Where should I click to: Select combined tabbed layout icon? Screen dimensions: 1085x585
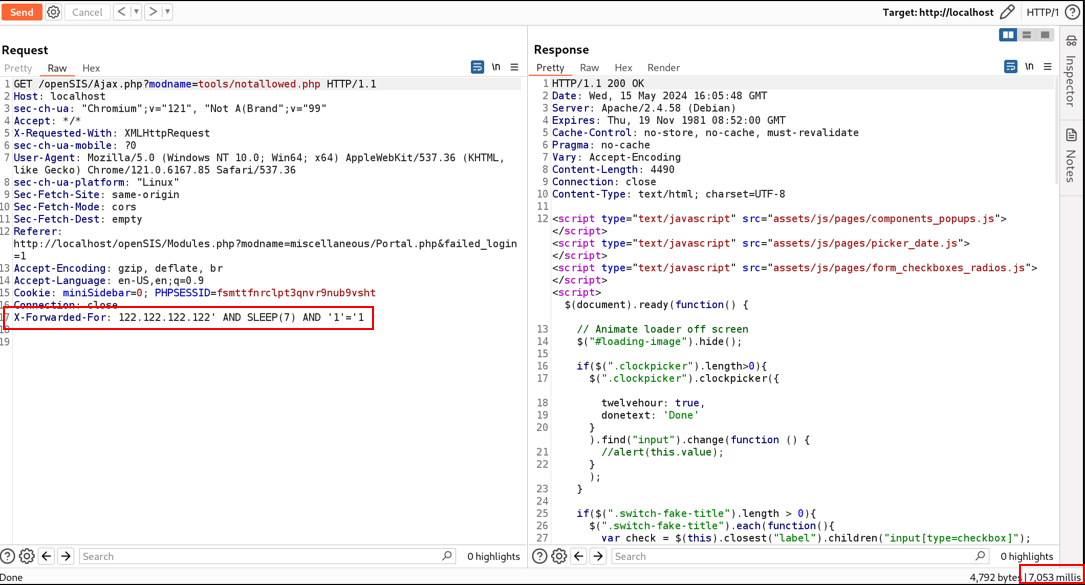pyautogui.click(x=1045, y=35)
